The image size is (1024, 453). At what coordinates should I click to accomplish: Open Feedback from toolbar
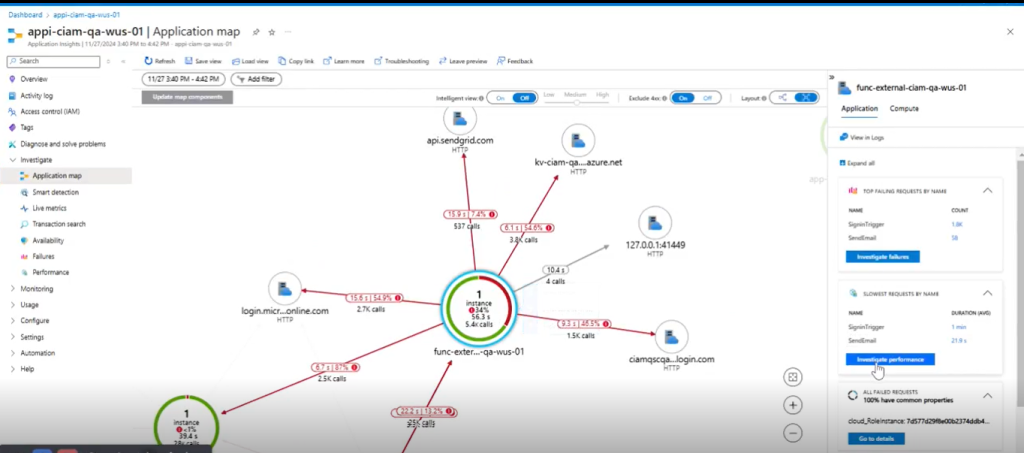pyautogui.click(x=515, y=61)
